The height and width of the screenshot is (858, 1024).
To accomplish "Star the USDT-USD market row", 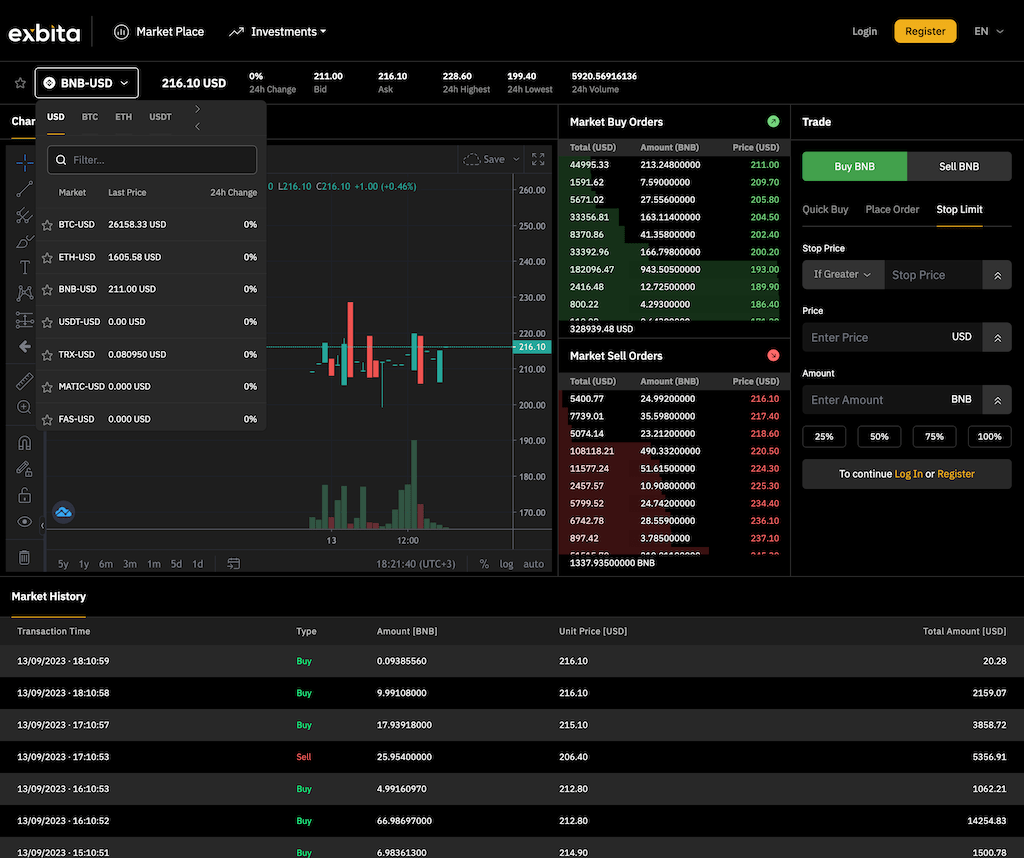I will [47, 323].
